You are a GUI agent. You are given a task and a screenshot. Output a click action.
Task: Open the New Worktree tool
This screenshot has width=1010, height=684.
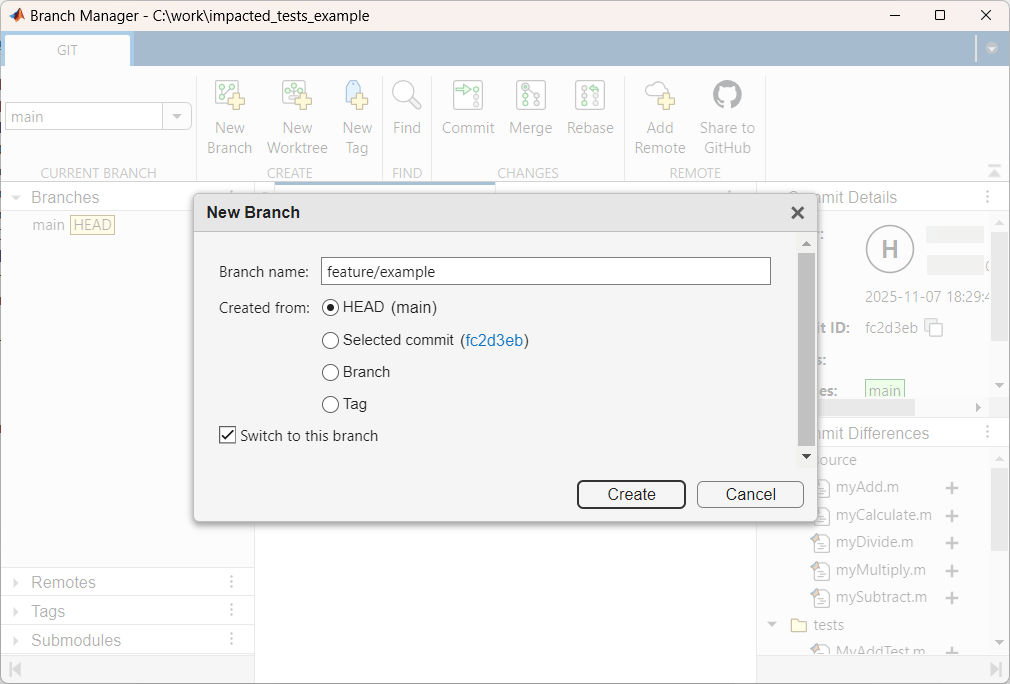tap(297, 115)
